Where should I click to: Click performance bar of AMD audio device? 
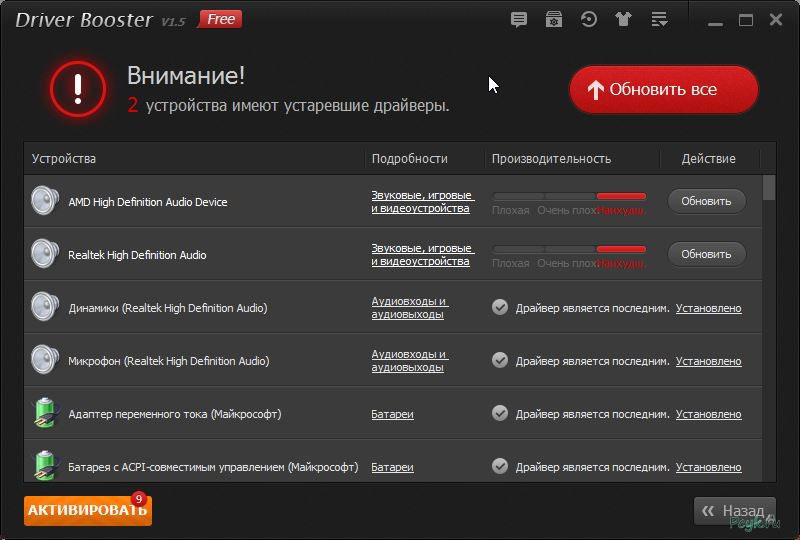coord(569,196)
